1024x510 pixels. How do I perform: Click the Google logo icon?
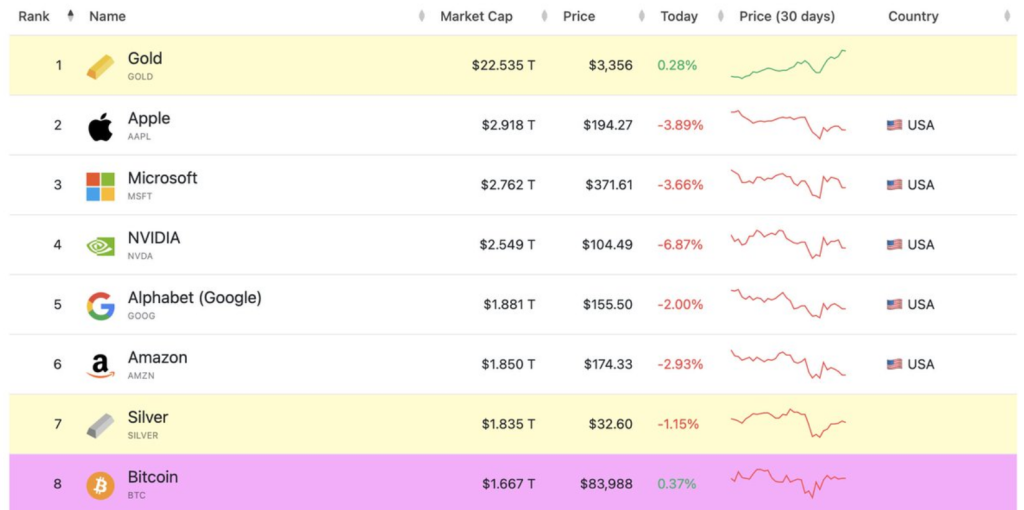[100, 306]
